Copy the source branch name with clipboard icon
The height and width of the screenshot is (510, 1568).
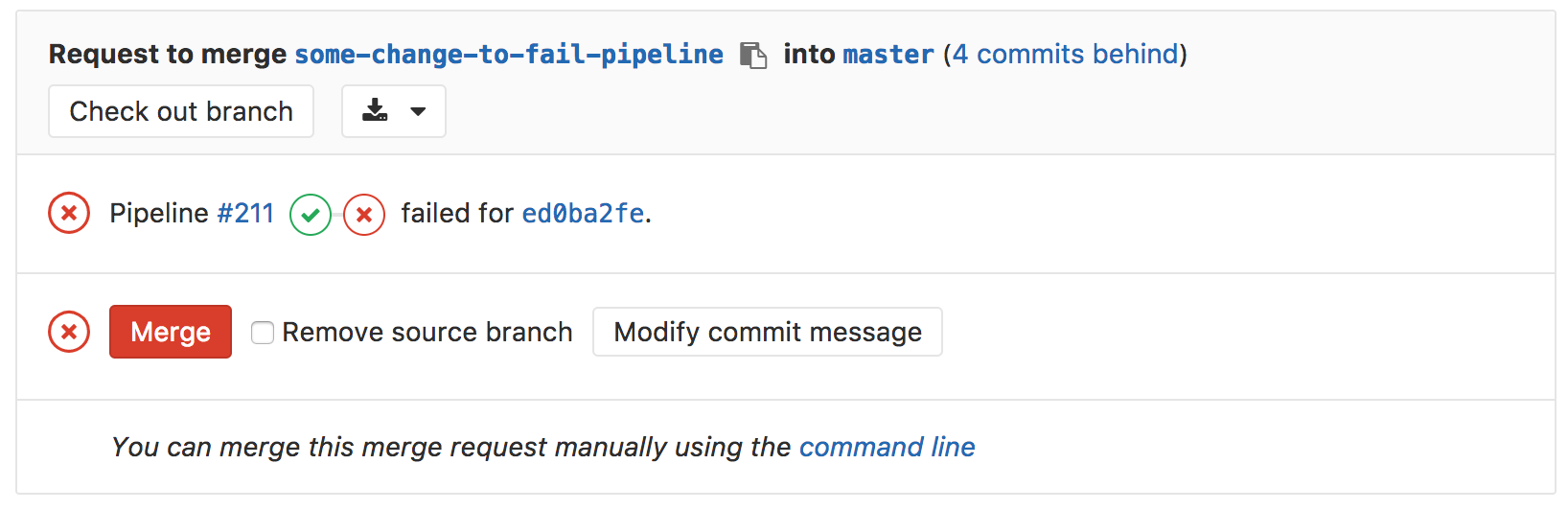coord(753,56)
